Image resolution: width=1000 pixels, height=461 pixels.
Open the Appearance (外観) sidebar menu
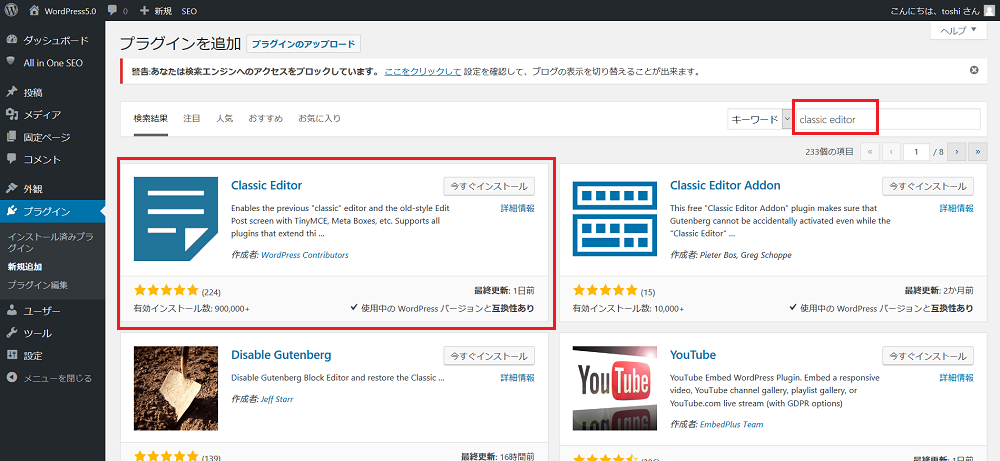click(33, 188)
